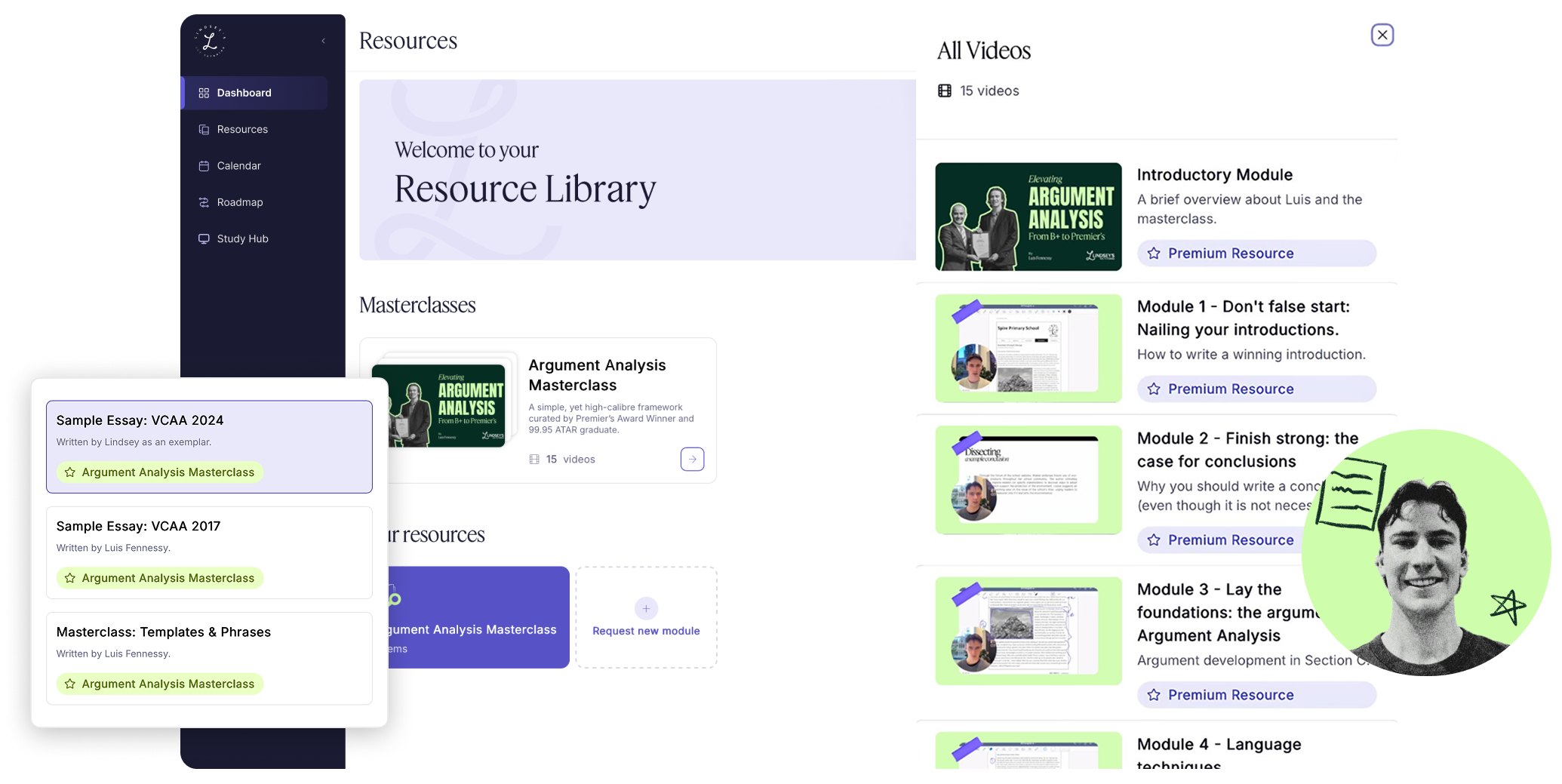This screenshot has height=784, width=1562.
Task: Open Module 1 - Don't false start title
Action: point(1244,318)
